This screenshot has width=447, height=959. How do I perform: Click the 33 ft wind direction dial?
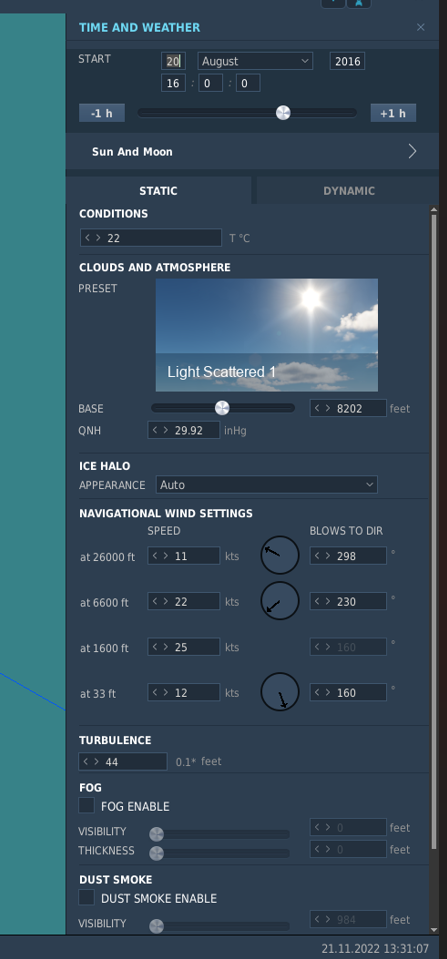280,692
